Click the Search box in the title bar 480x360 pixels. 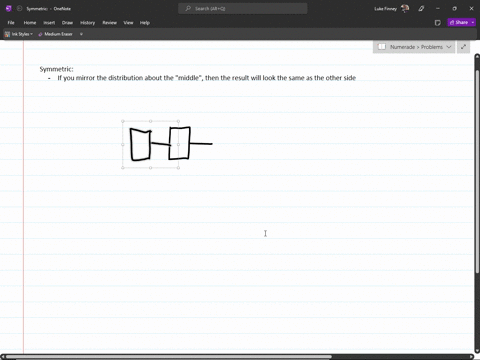(x=243, y=8)
